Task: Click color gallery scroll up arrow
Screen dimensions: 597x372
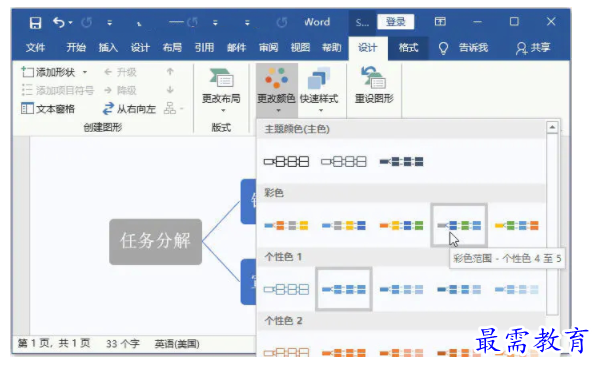Action: (x=552, y=127)
